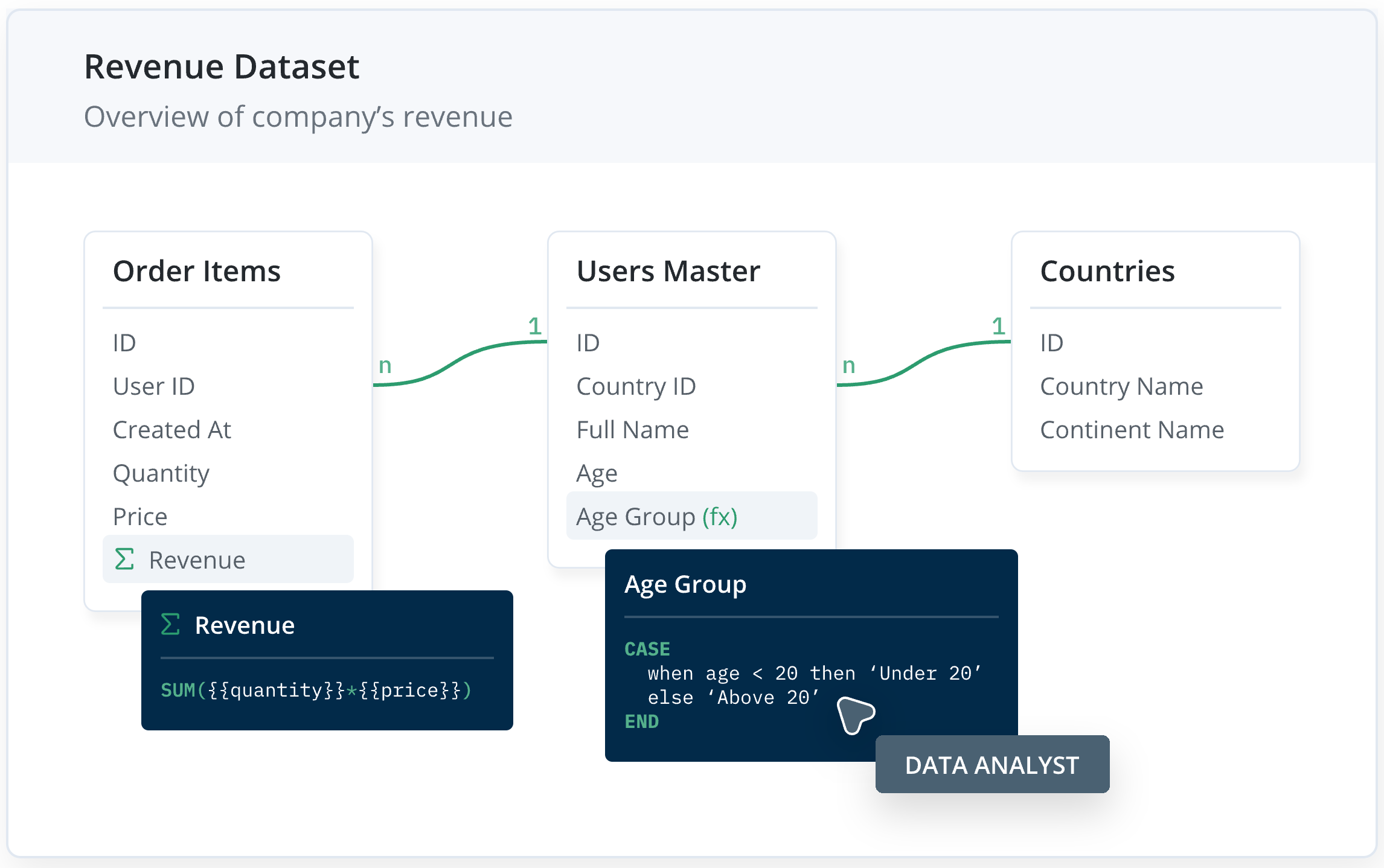Click the 'Under 20' condition line
This screenshot has height=868, width=1384.
point(815,673)
